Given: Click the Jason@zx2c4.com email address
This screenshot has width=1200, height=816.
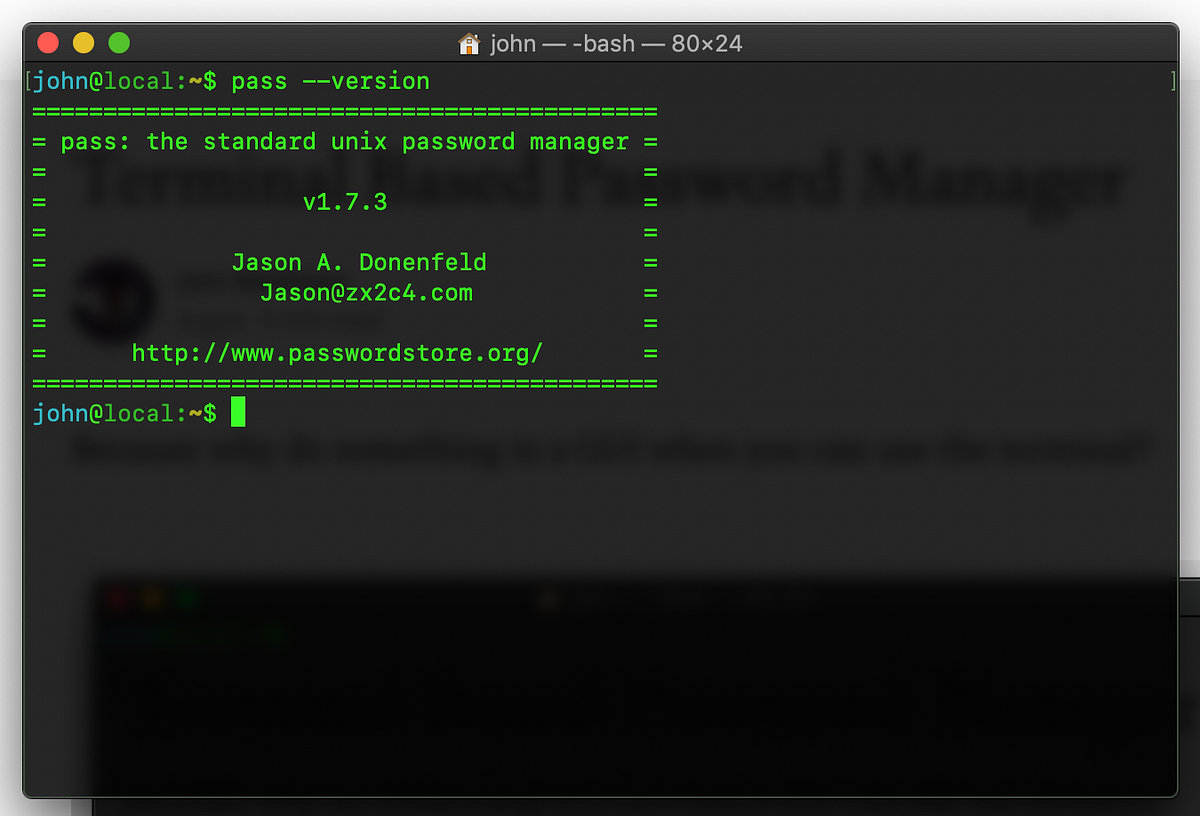Looking at the screenshot, I should [x=367, y=292].
